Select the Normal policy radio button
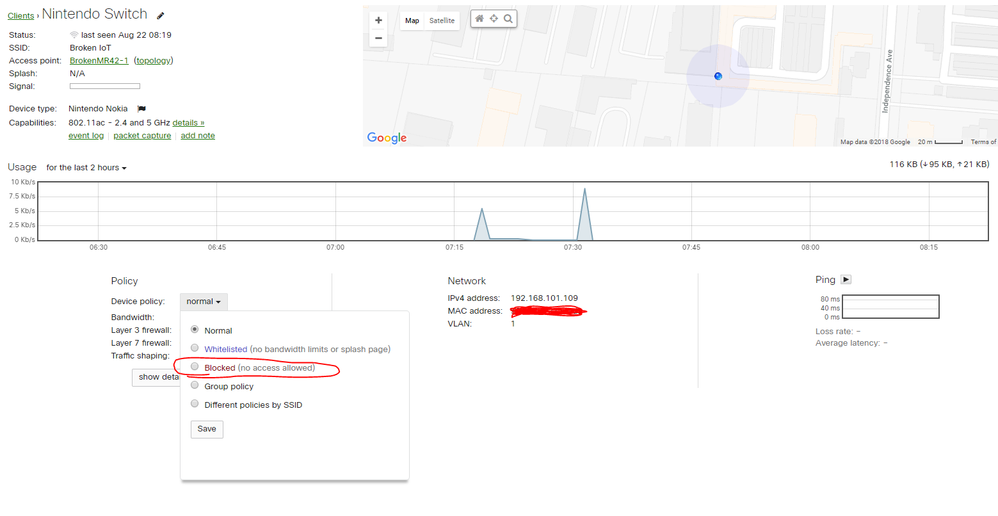Viewport: 998px width, 516px height. click(x=195, y=330)
